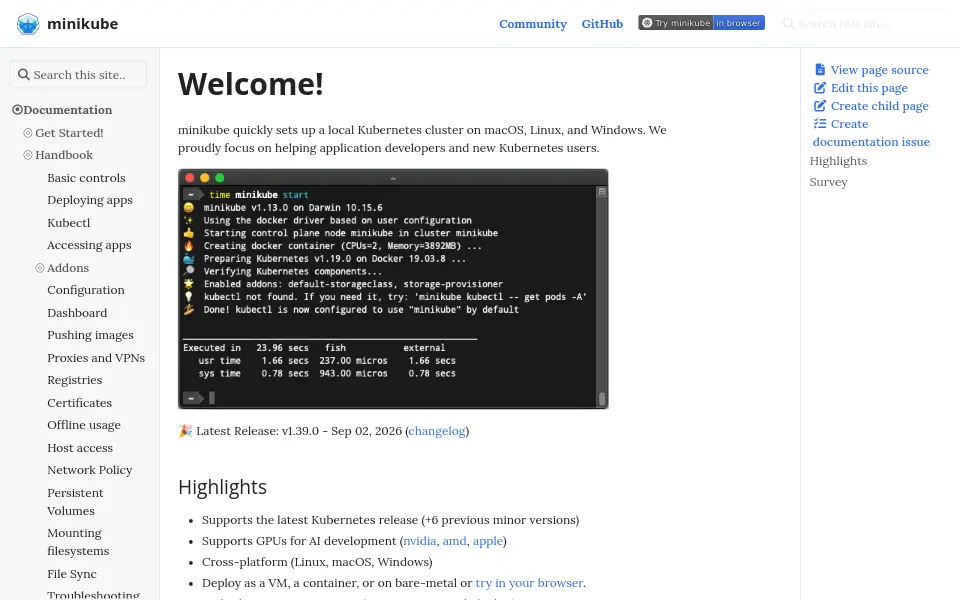Open Certificates sidebar page
Screen dimensions: 960x600
[80, 403]
